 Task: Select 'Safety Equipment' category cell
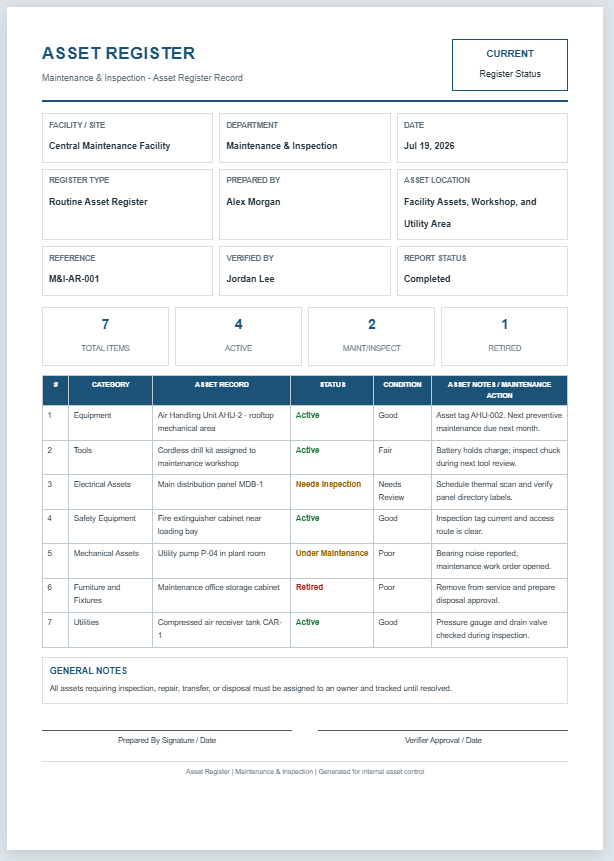(x=110, y=526)
